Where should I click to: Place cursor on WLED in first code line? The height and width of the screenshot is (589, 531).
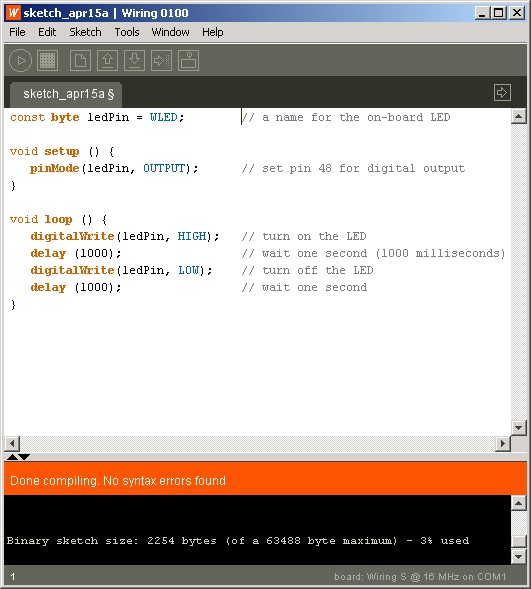click(x=164, y=117)
